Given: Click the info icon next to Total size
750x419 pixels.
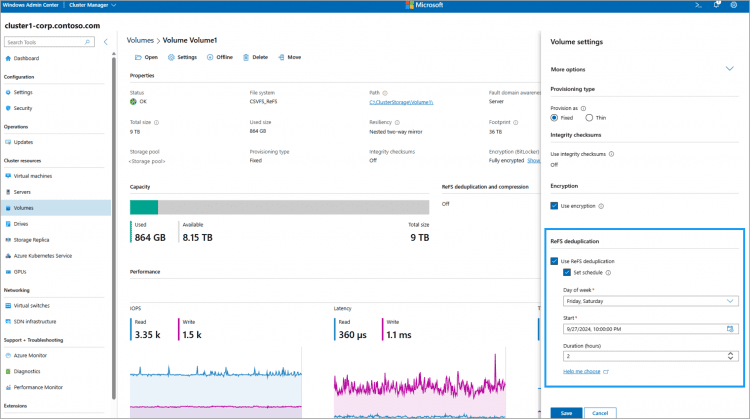Looking at the screenshot, I should click(x=156, y=122).
